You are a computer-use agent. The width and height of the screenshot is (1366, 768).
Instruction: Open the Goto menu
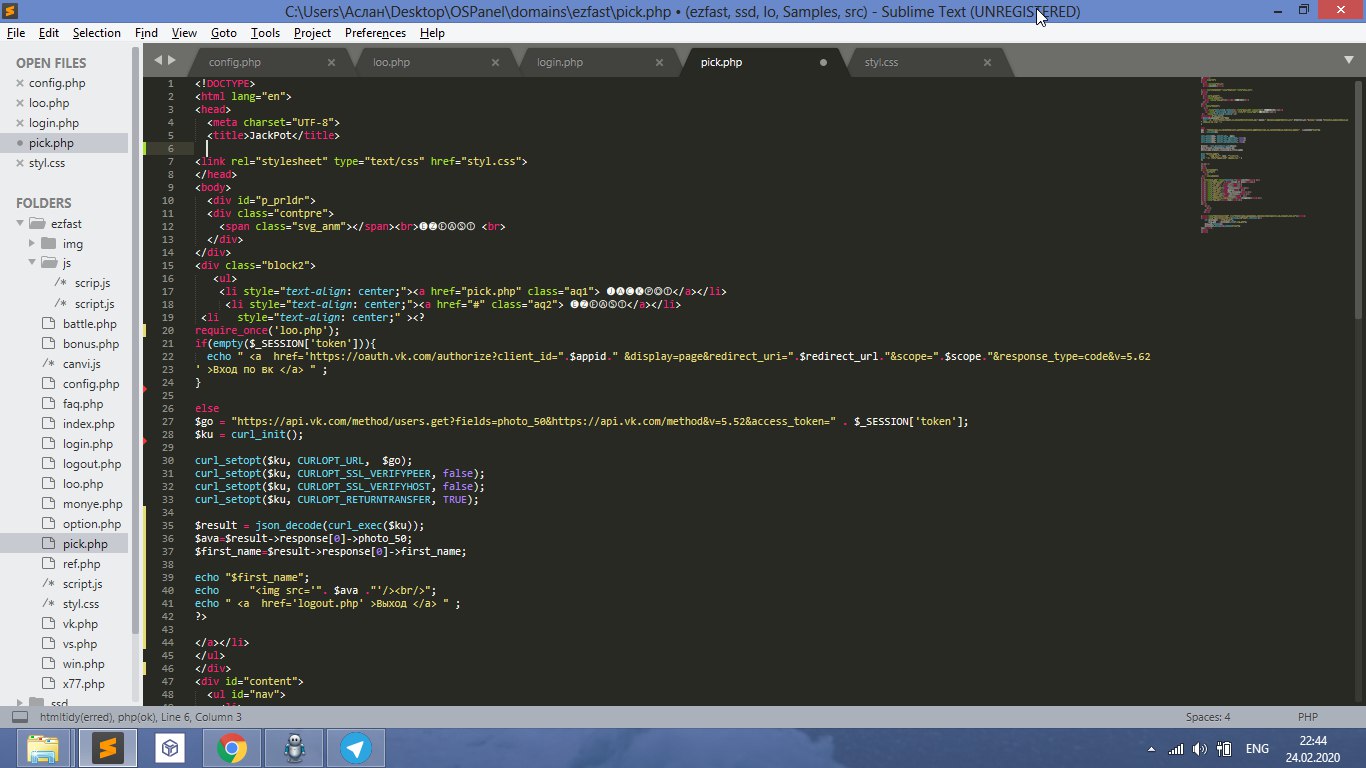coord(224,33)
